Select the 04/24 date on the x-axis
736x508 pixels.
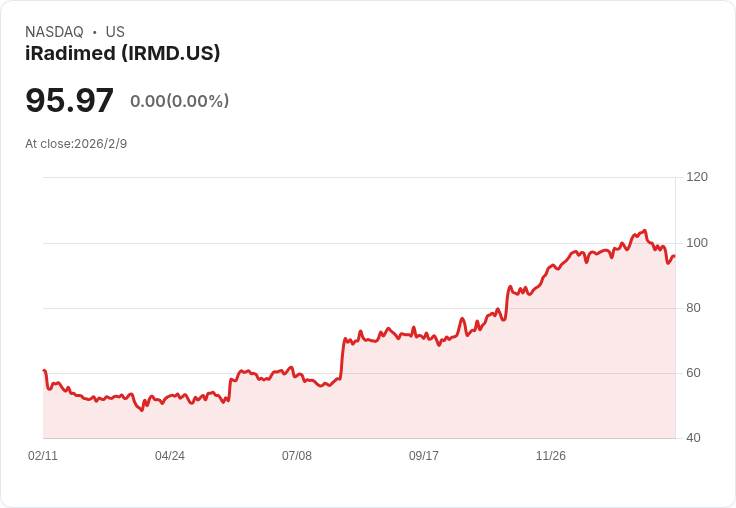170,456
